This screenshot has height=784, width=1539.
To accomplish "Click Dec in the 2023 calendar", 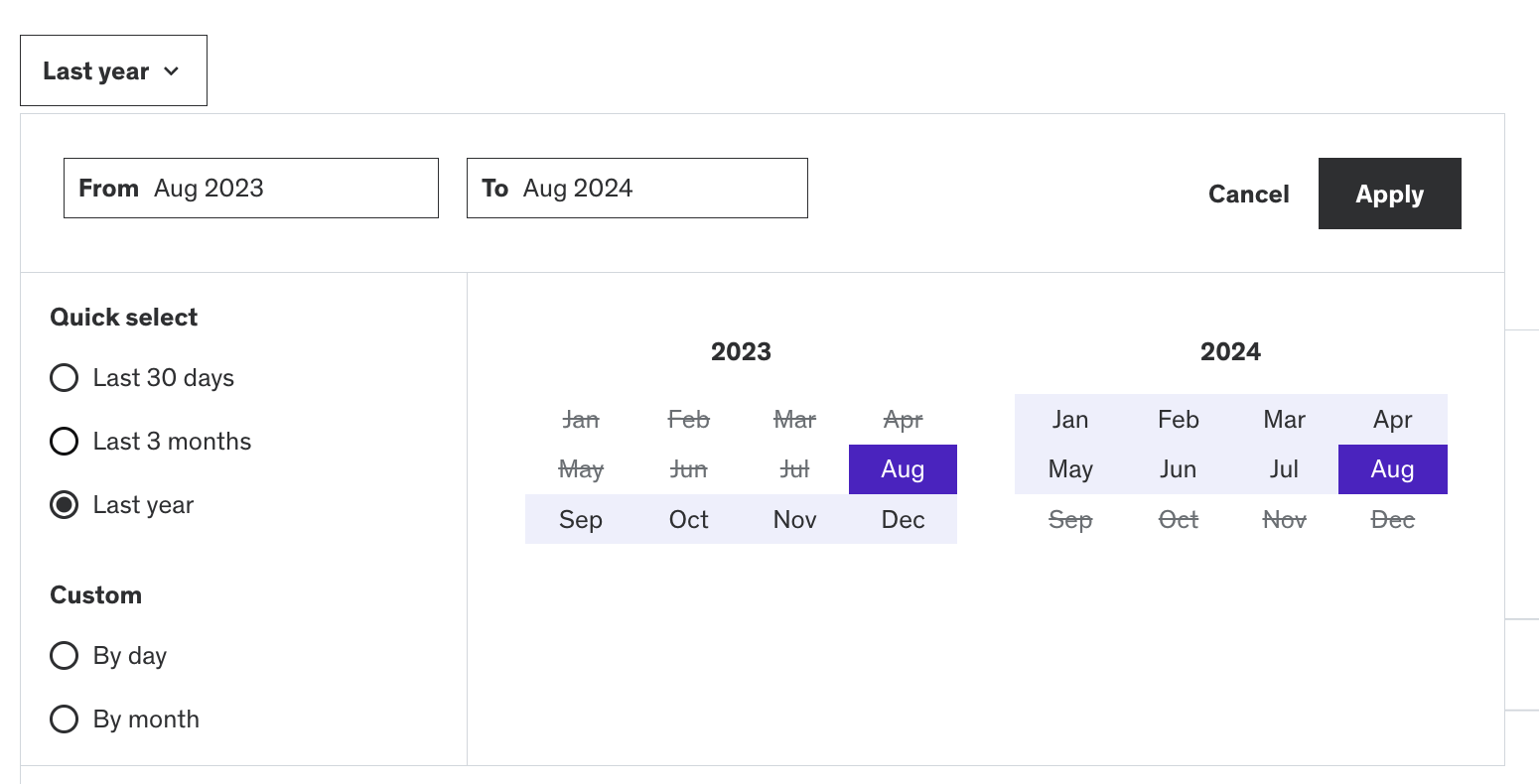I will [903, 519].
